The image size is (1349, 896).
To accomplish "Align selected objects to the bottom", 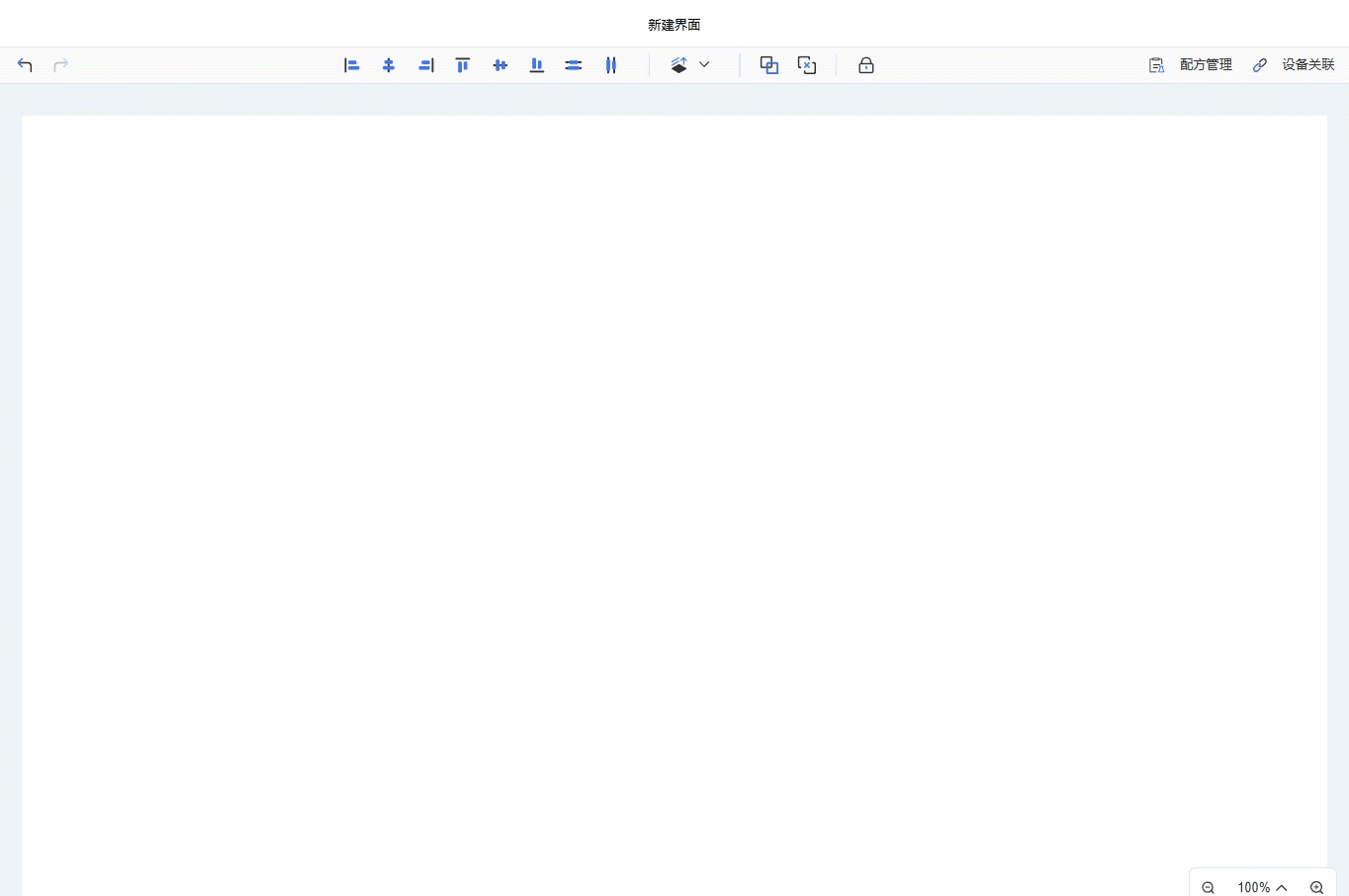I will click(x=537, y=65).
